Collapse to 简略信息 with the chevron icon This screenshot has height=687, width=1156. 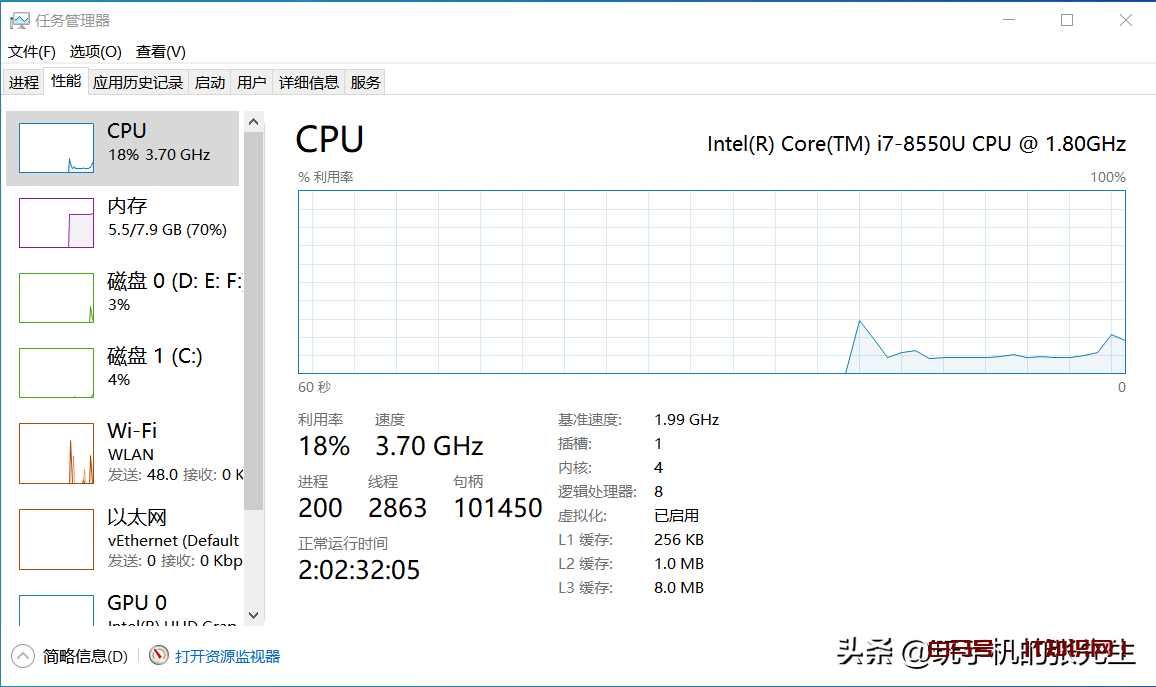pos(22,656)
